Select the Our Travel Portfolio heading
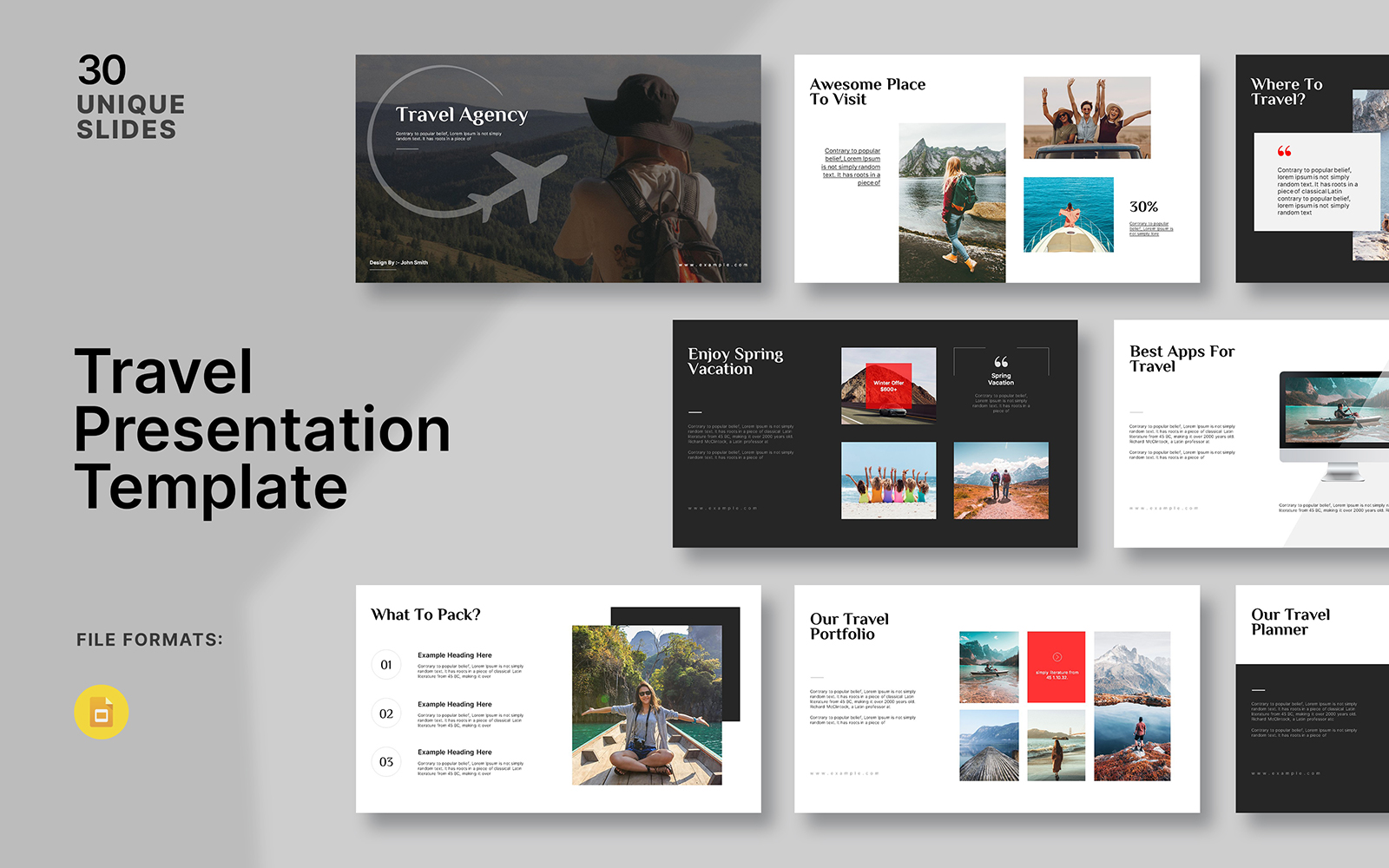 [849, 627]
